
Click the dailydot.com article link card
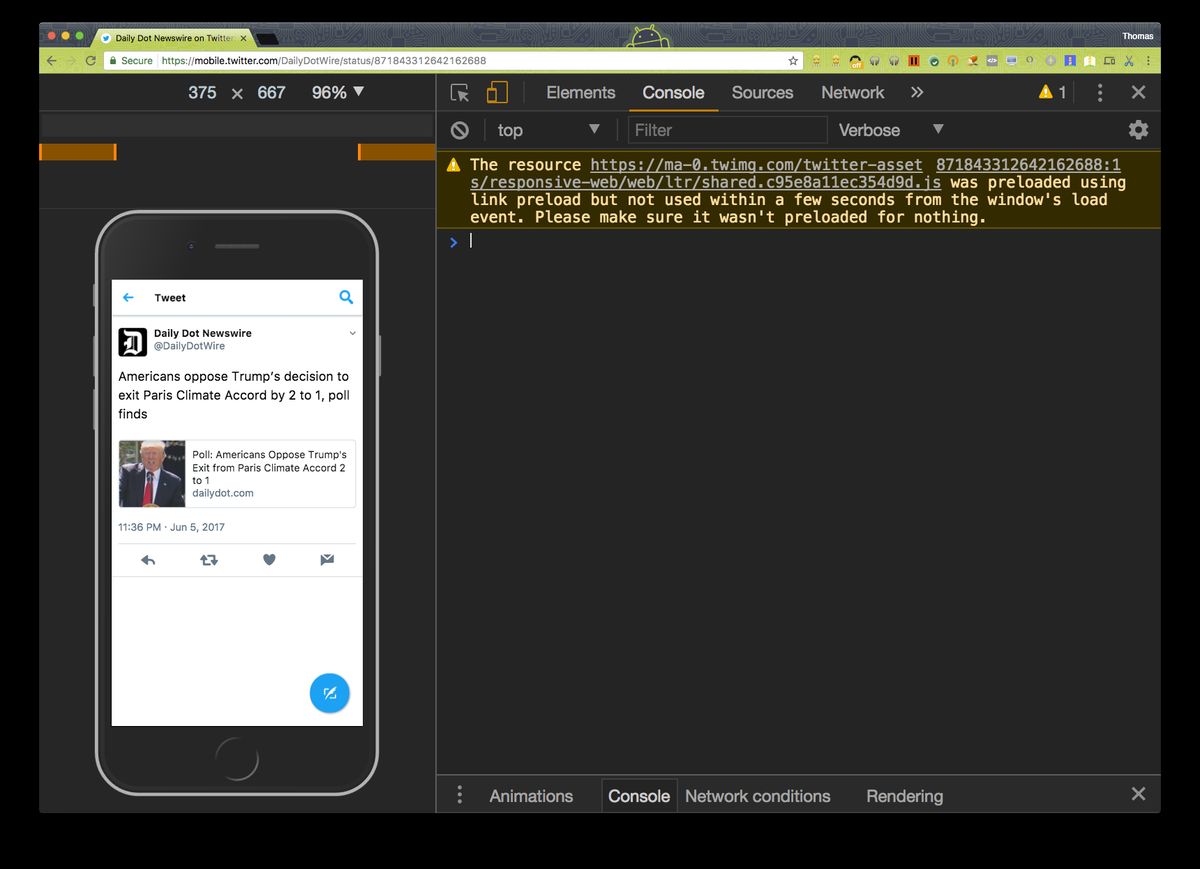click(237, 474)
